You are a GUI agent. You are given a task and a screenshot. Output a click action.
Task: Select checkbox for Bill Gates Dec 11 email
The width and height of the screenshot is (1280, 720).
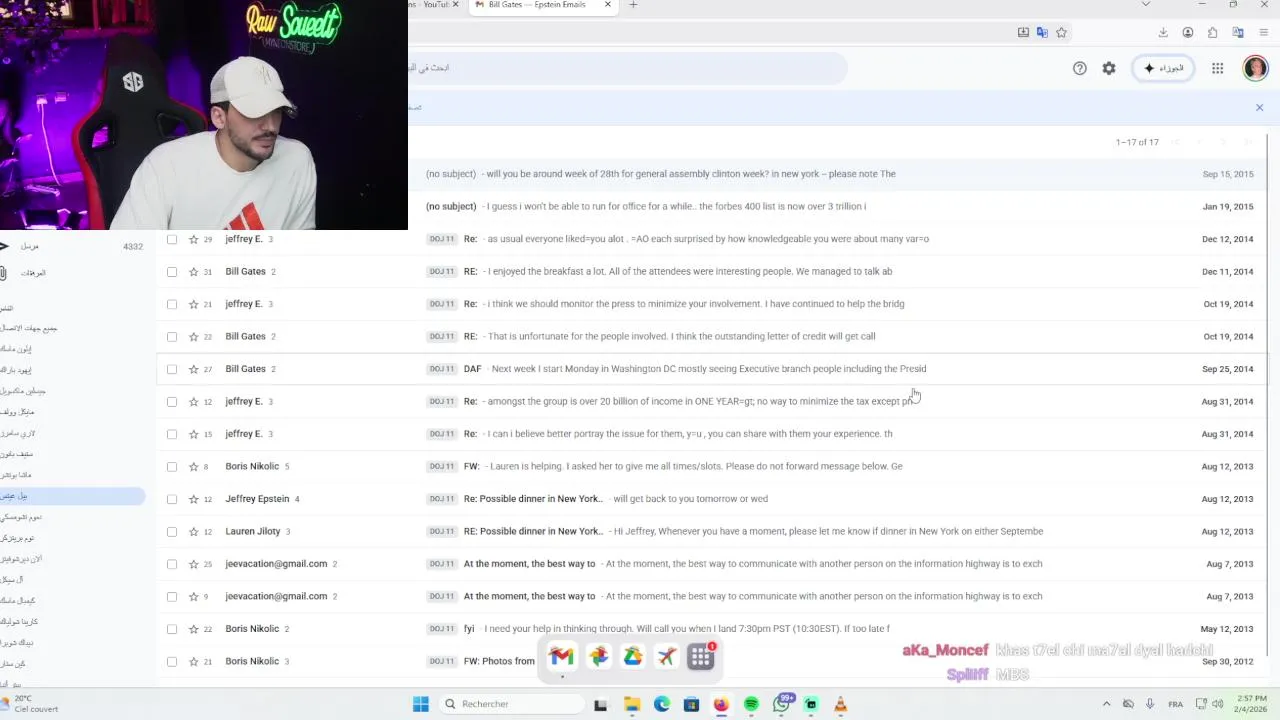point(172,271)
